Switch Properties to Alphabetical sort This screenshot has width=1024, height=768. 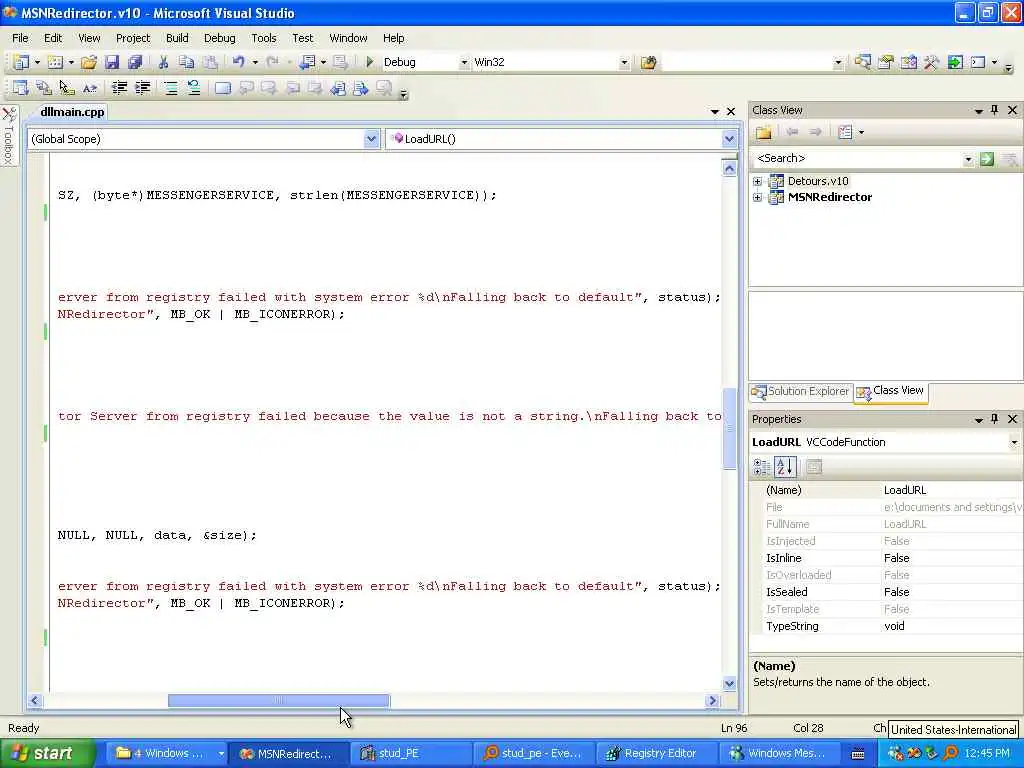[785, 466]
